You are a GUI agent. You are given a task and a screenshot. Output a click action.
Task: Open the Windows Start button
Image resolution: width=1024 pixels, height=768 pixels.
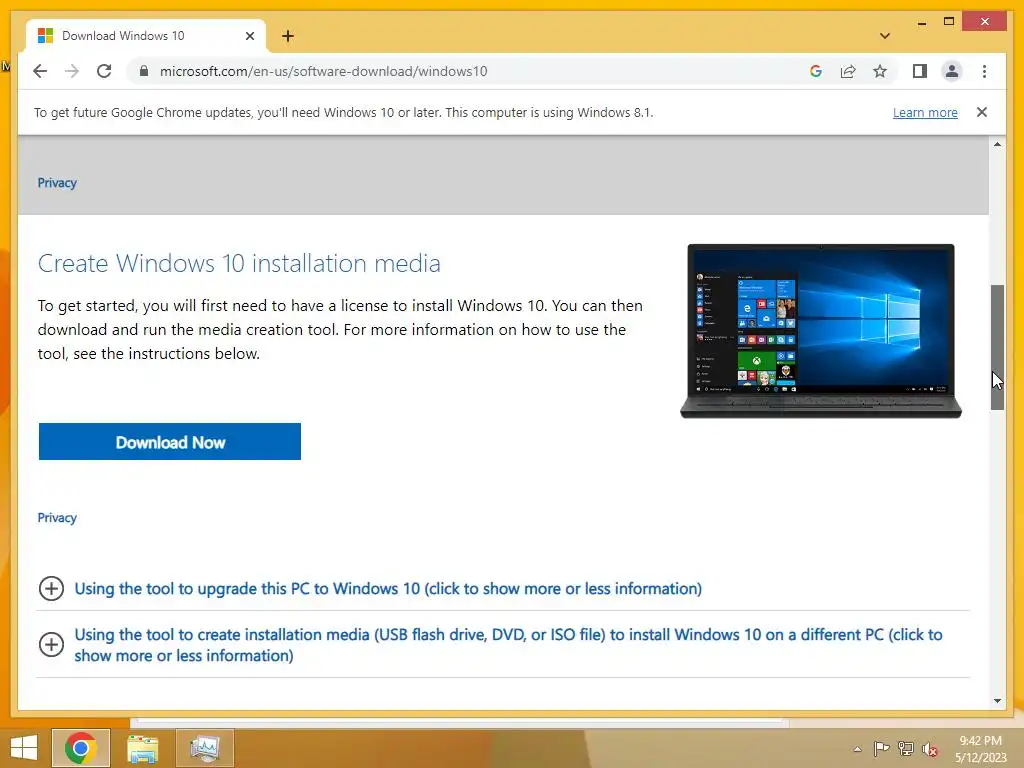(x=24, y=748)
